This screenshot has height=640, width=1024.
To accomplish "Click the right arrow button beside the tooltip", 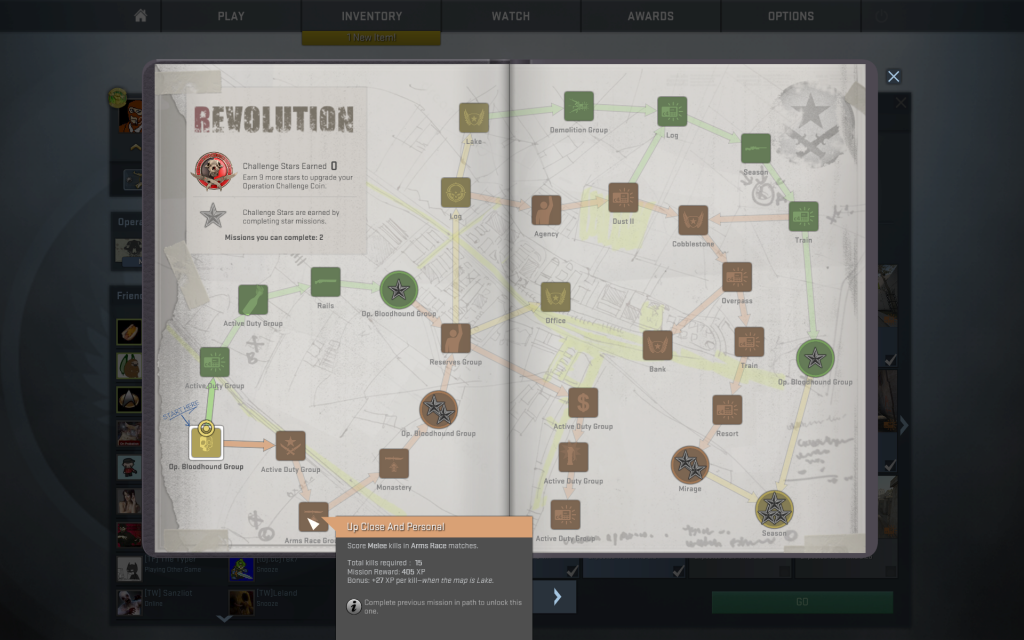I will [557, 597].
